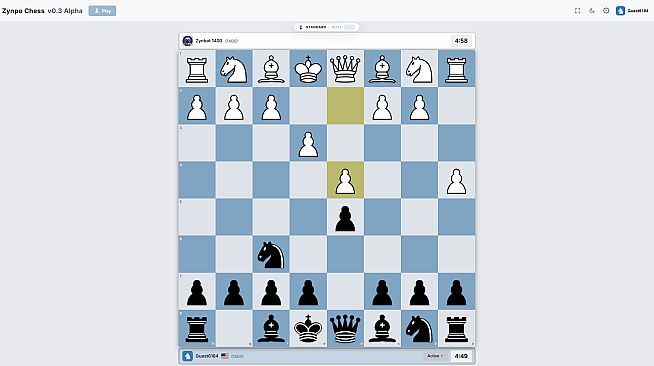Enter fullscreen mode via header icon
The image size is (654, 366).
point(577,11)
